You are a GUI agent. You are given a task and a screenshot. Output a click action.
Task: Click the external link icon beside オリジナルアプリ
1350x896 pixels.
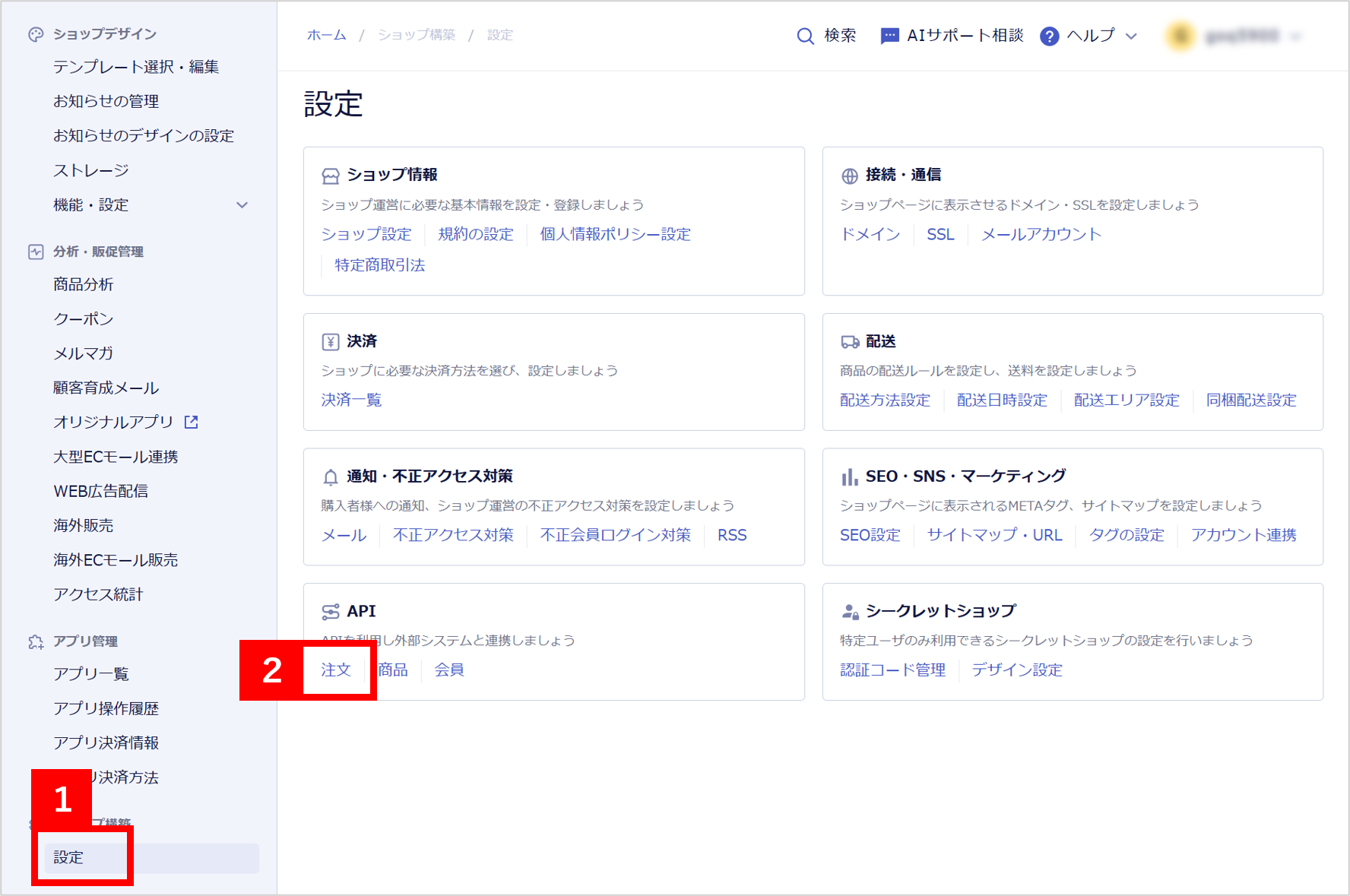point(192,422)
